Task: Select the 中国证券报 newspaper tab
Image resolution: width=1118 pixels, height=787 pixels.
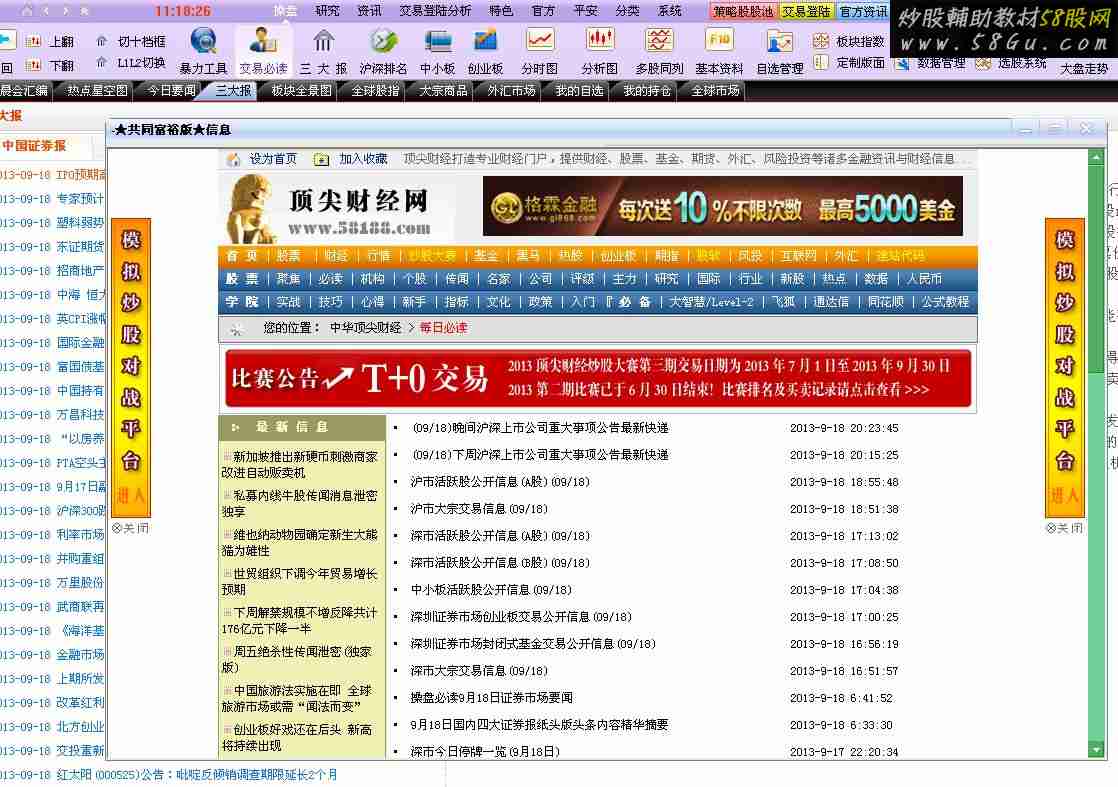Action: [x=34, y=146]
